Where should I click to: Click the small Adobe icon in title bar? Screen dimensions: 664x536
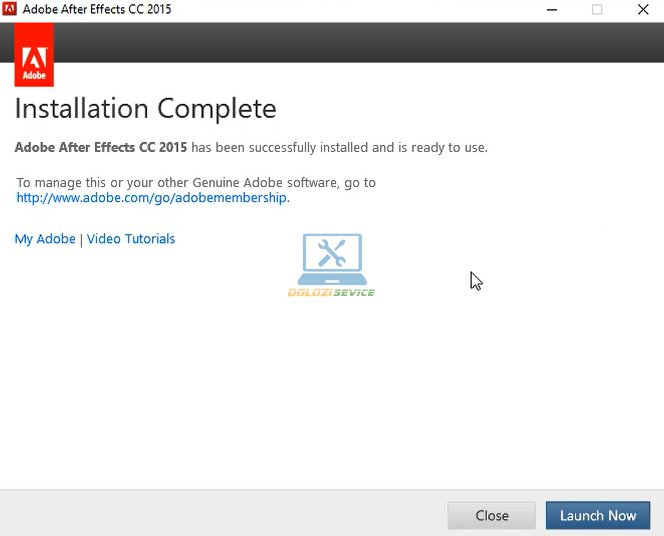(11, 10)
